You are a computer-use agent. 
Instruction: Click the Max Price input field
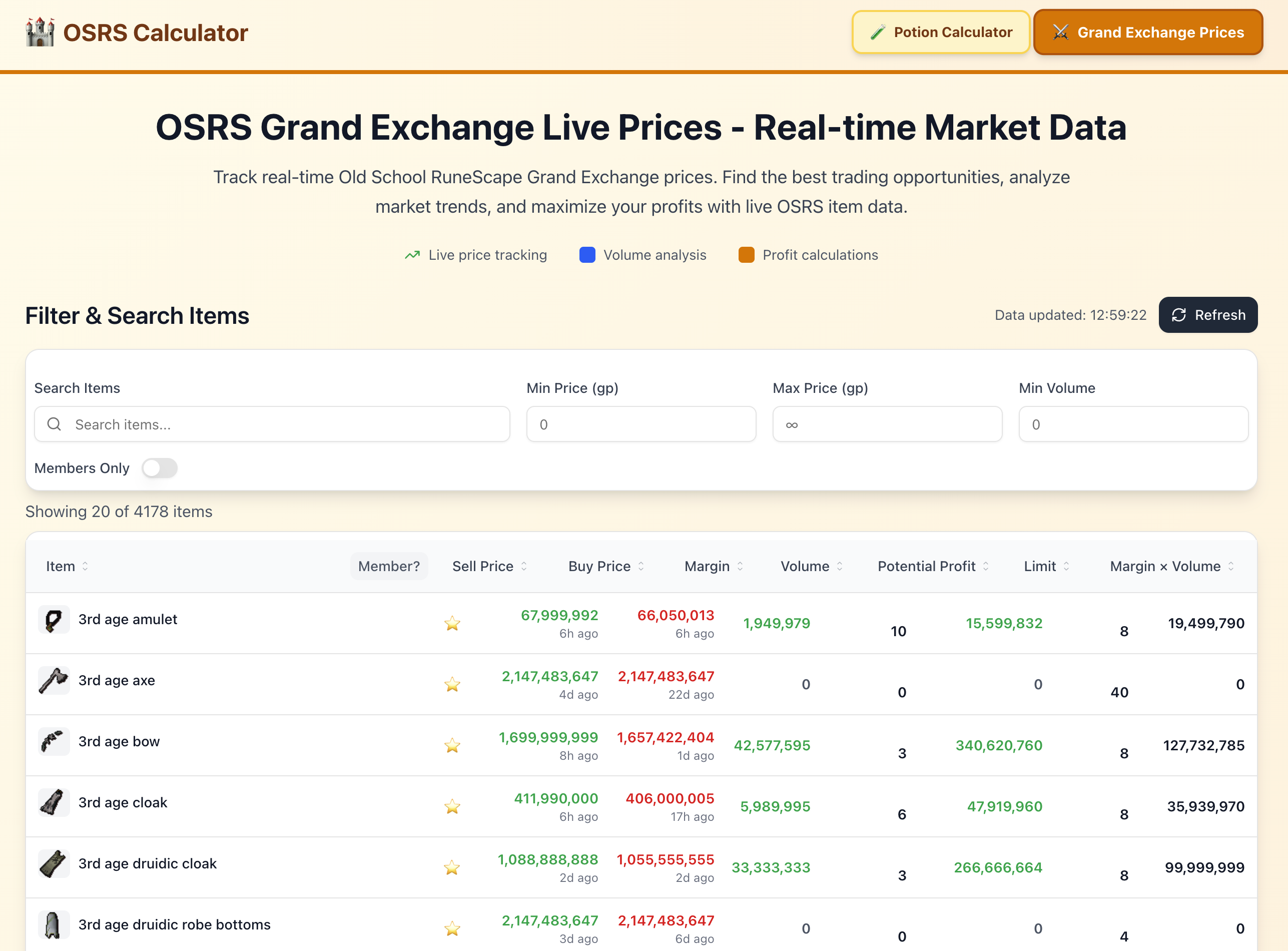(888, 424)
